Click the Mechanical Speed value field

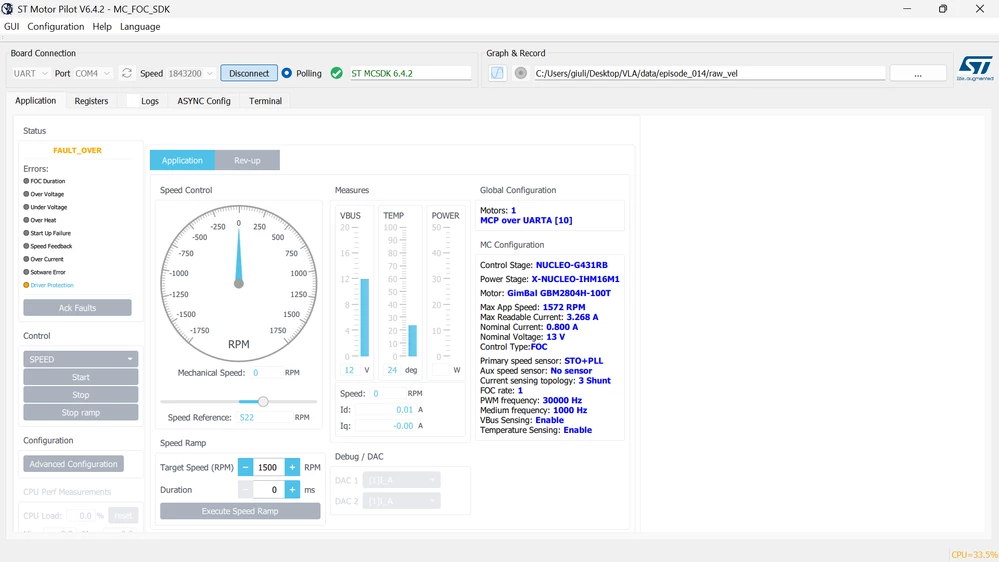point(266,373)
